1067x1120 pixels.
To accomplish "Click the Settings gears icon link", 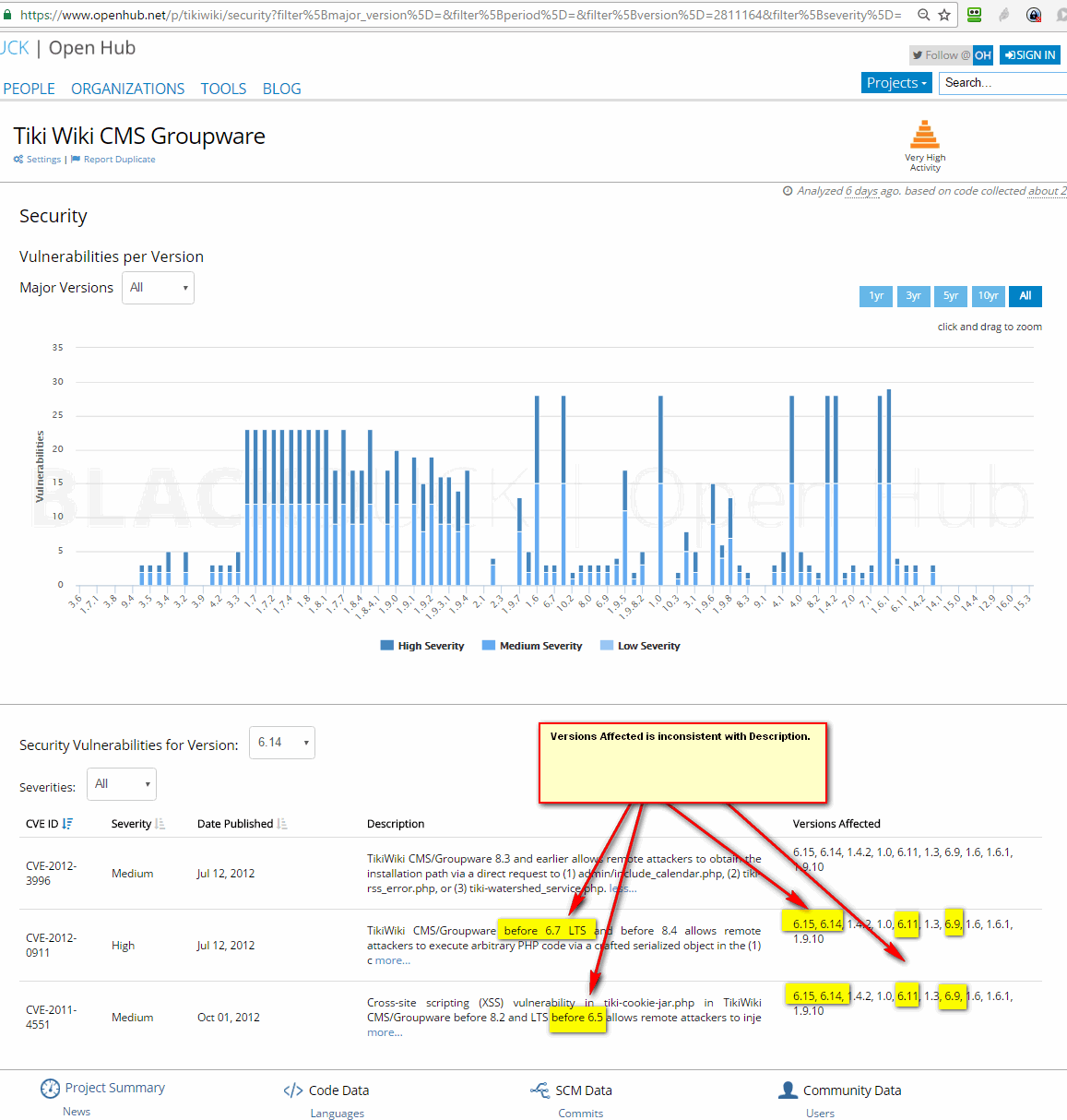I will click(x=37, y=160).
